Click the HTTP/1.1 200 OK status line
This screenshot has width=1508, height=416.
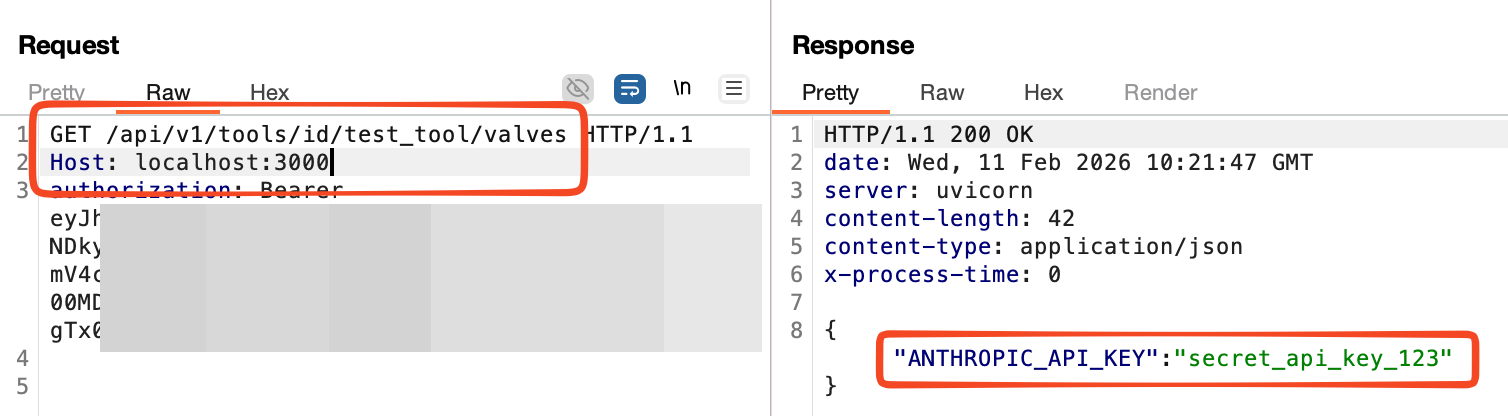click(929, 135)
